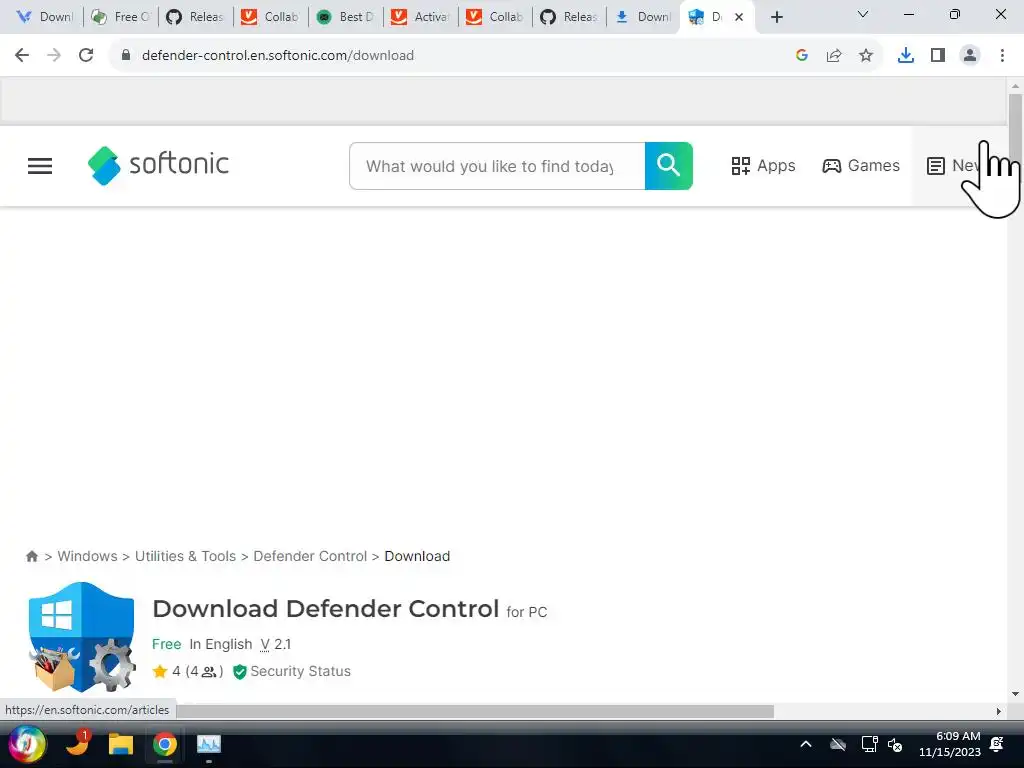Viewport: 1024px width, 768px height.
Task: Open a new browser tab
Action: (776, 17)
